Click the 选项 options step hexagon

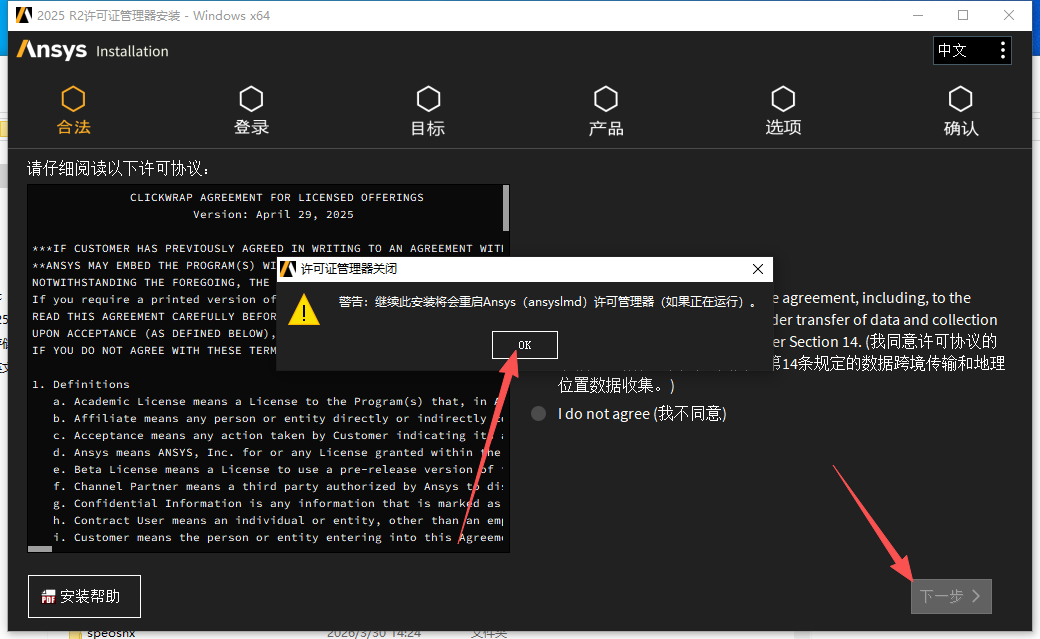(x=783, y=100)
